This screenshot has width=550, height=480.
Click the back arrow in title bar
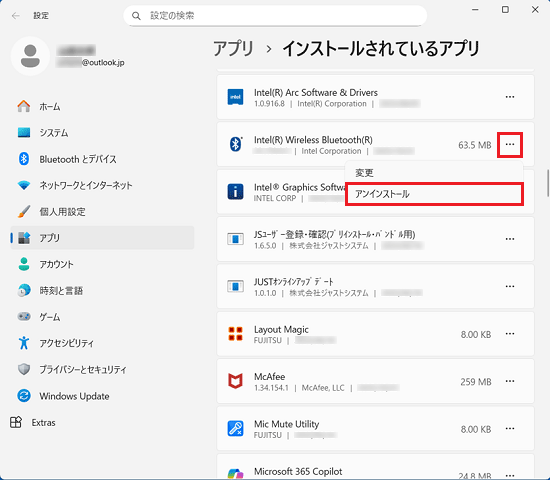[15, 15]
